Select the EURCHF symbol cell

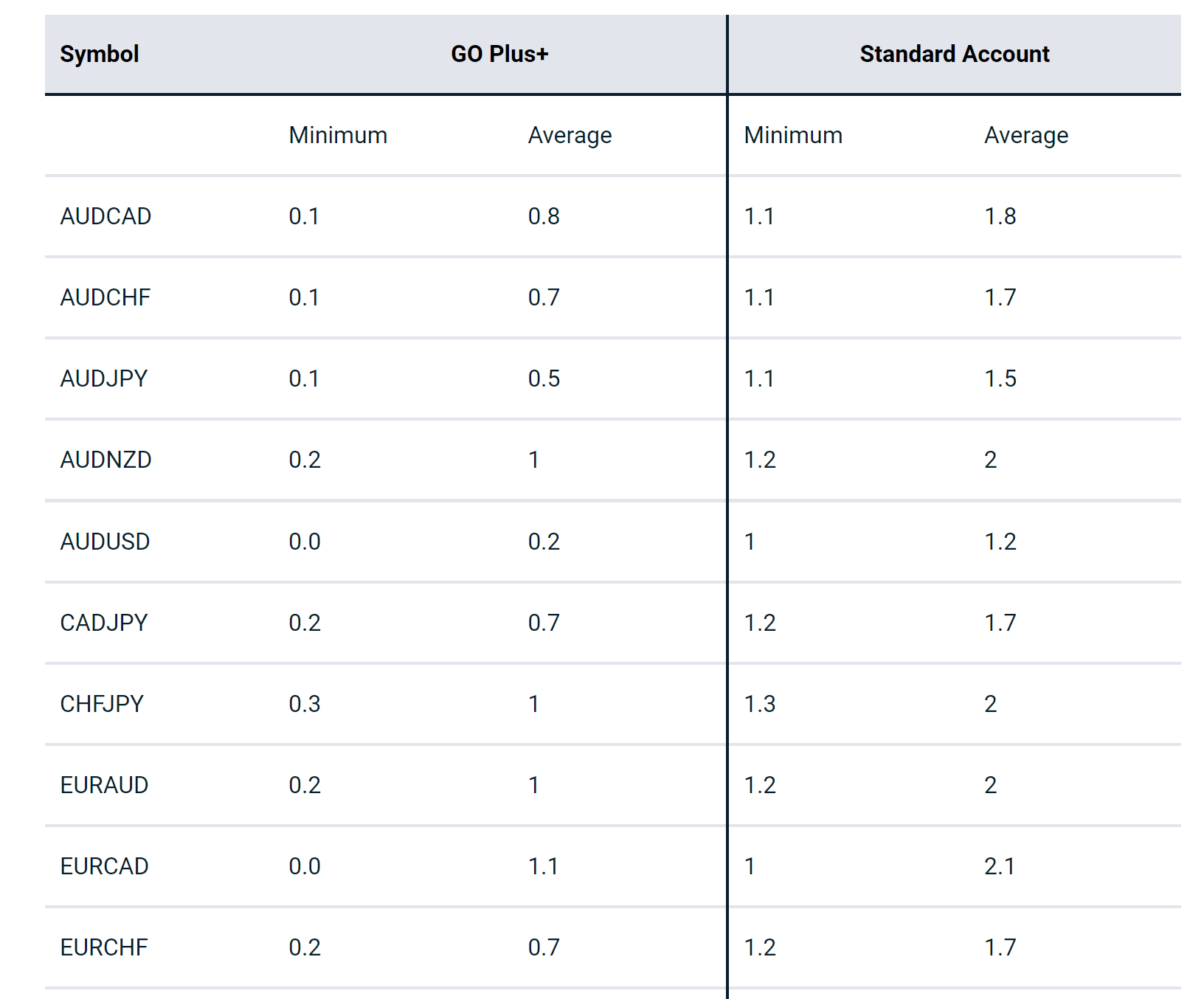tap(104, 947)
